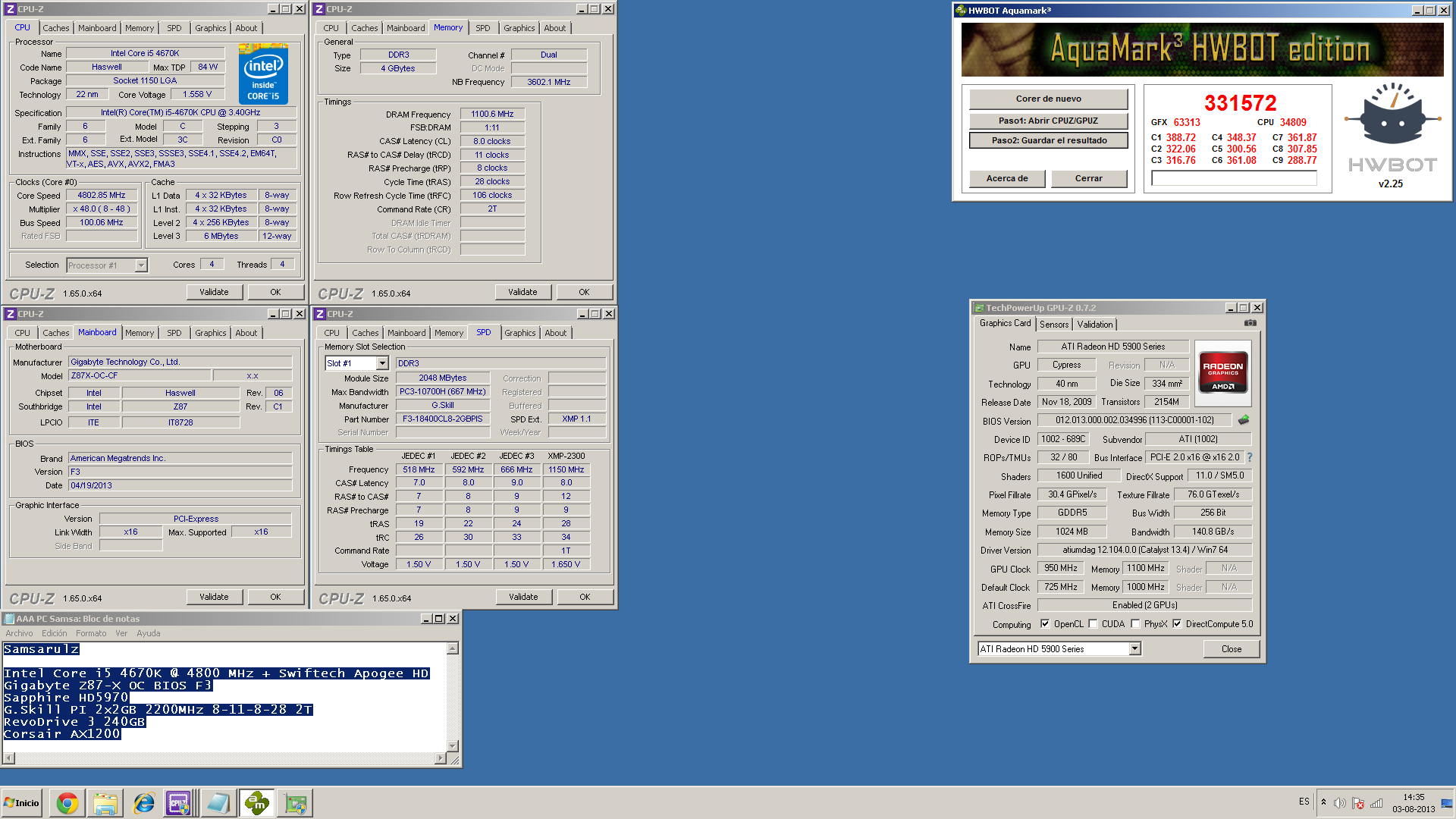Switch to the Sensors tab in GPU-Z
This screenshot has height=819, width=1456.
[1053, 325]
